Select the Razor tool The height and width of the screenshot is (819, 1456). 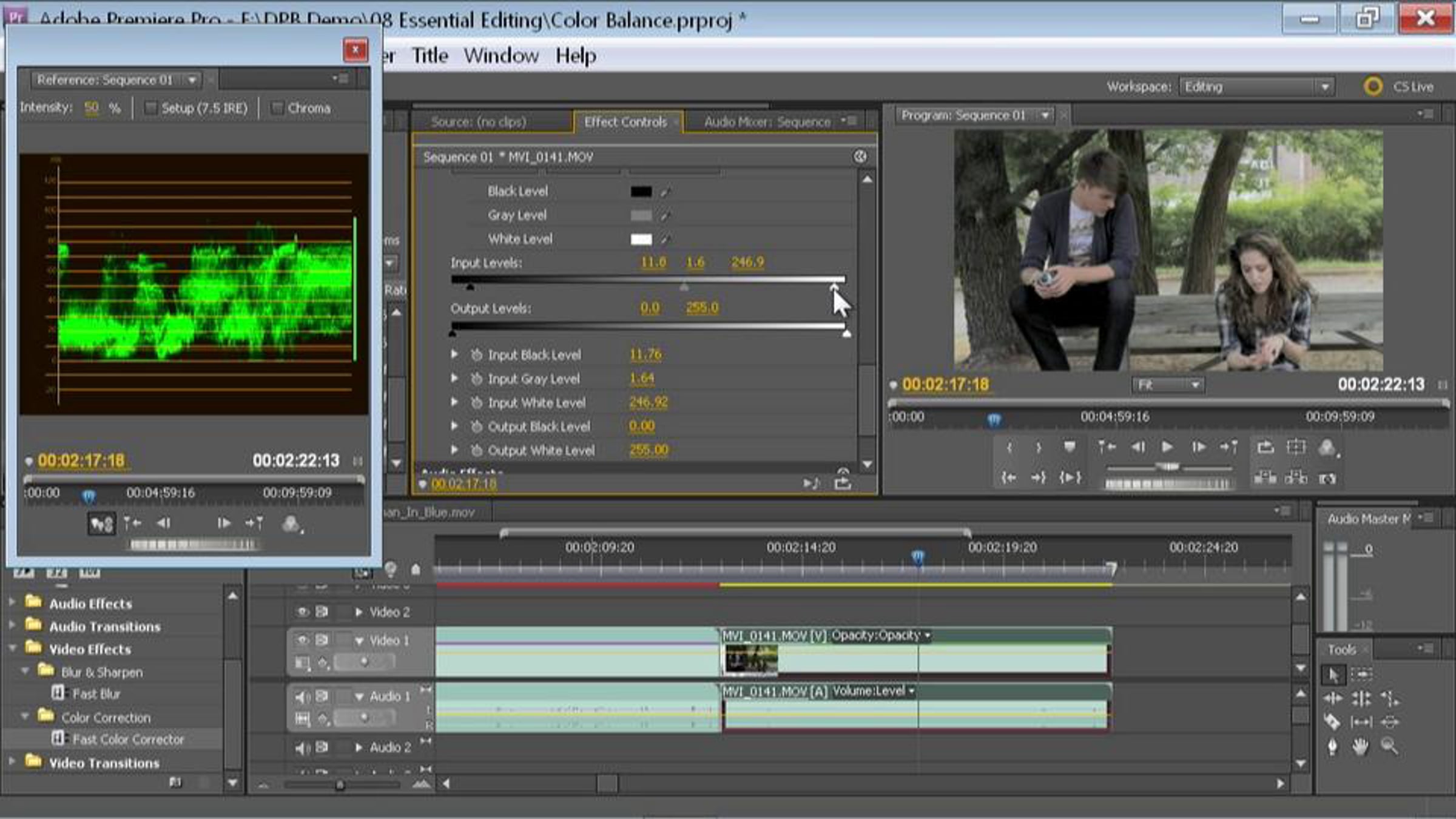coord(1332,722)
